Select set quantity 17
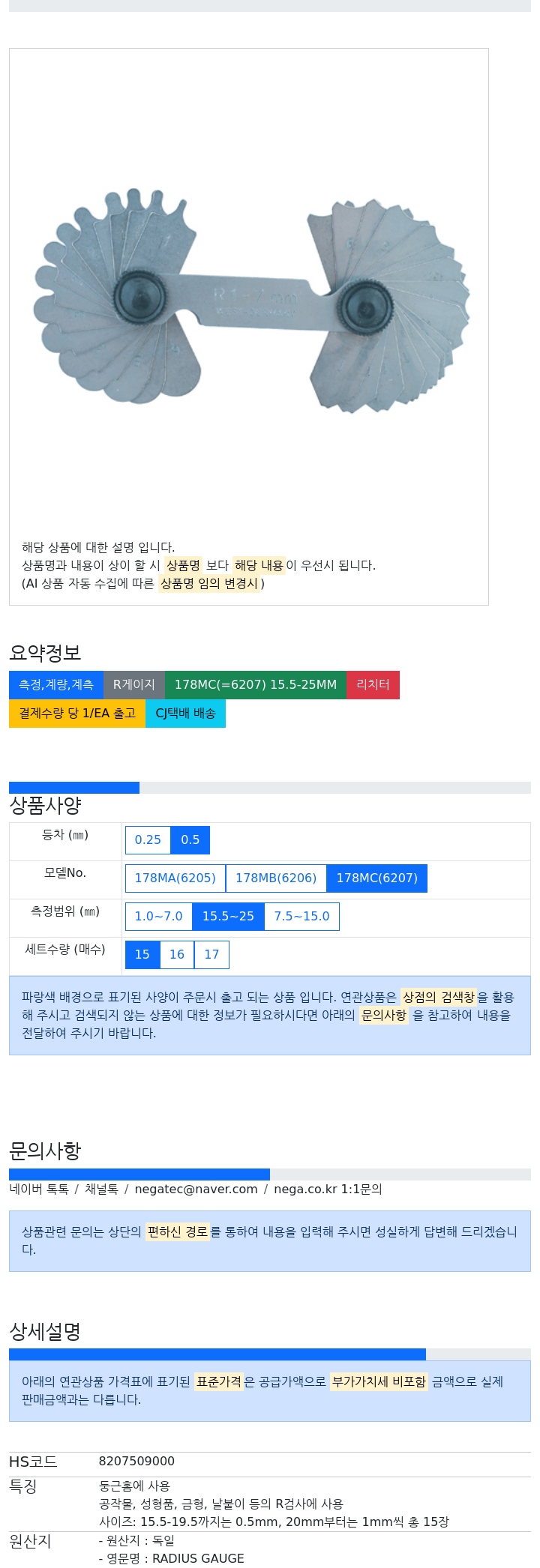The height and width of the screenshot is (1568, 540). (x=212, y=955)
